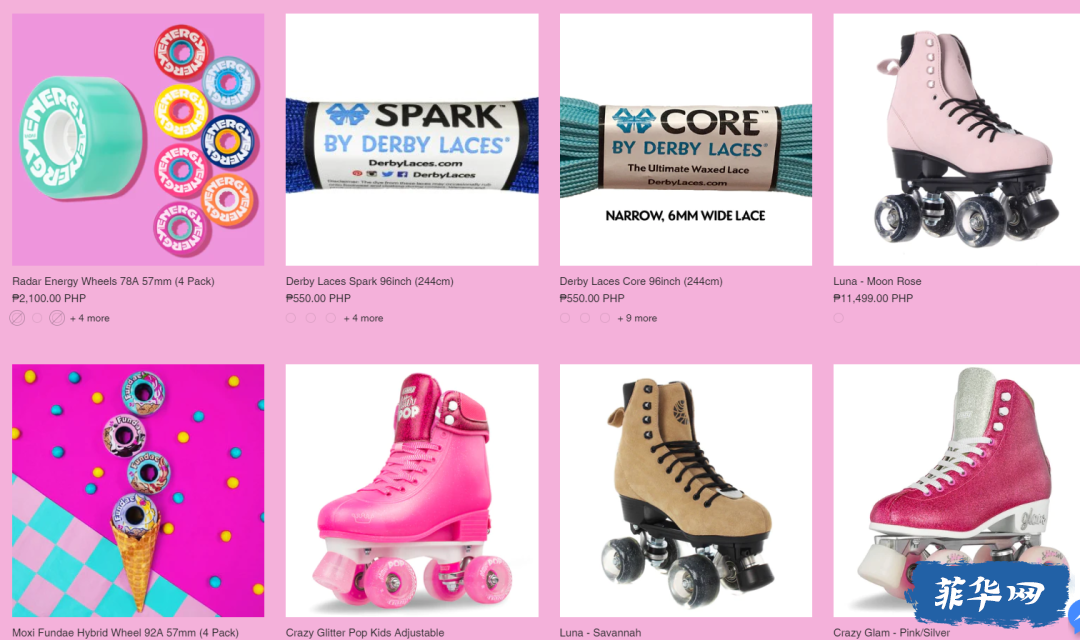Select second color swatch under Radar Energy Wheels
The height and width of the screenshot is (640, 1080).
pos(37,318)
